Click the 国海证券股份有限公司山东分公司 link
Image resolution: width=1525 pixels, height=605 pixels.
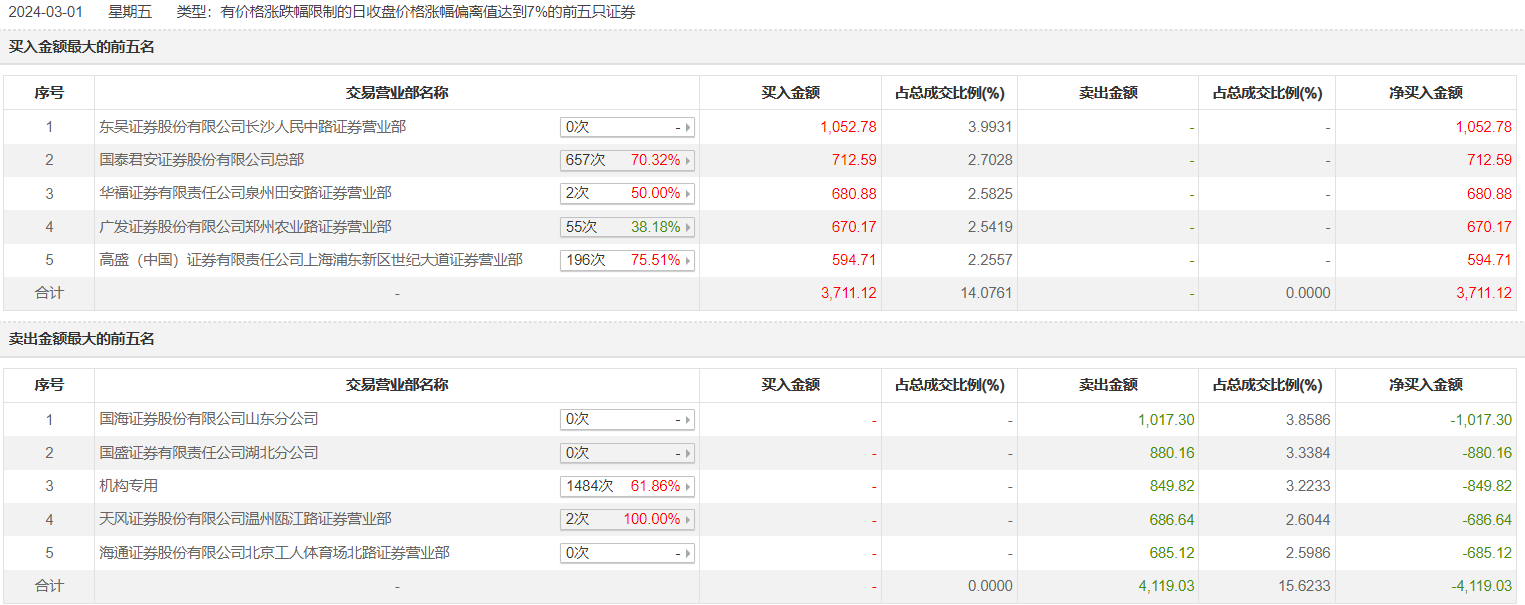pyautogui.click(x=209, y=419)
